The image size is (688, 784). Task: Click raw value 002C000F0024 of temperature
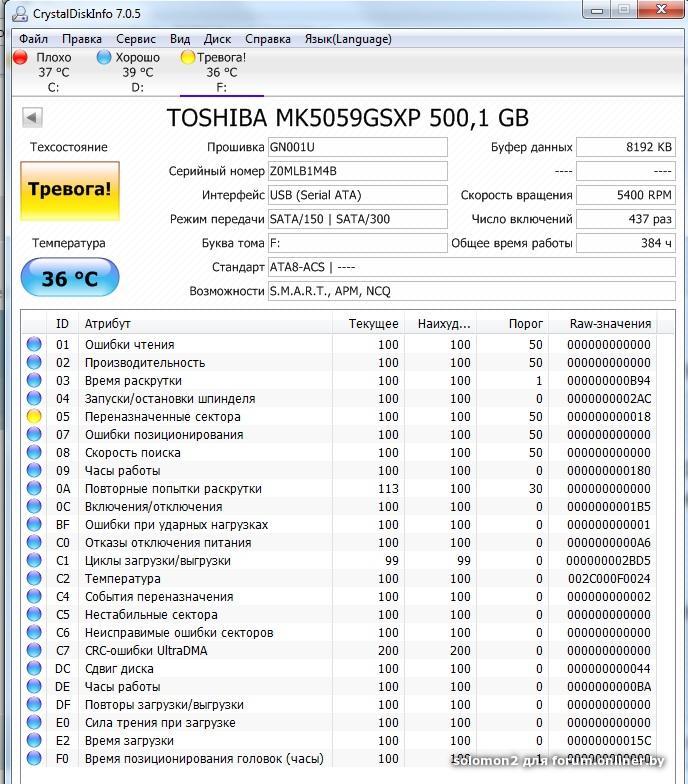(608, 578)
